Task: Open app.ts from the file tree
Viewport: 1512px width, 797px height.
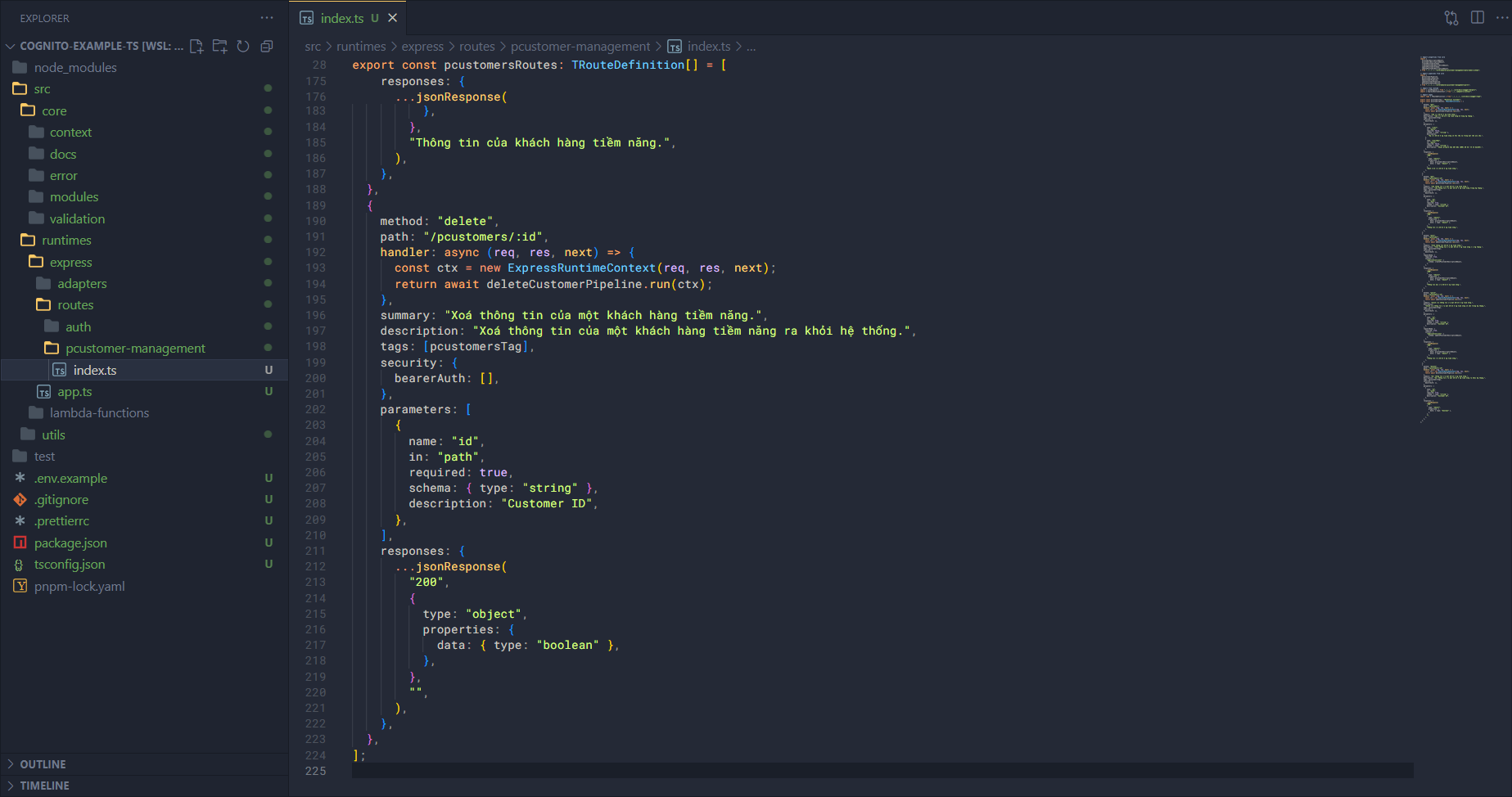Action: tap(74, 392)
